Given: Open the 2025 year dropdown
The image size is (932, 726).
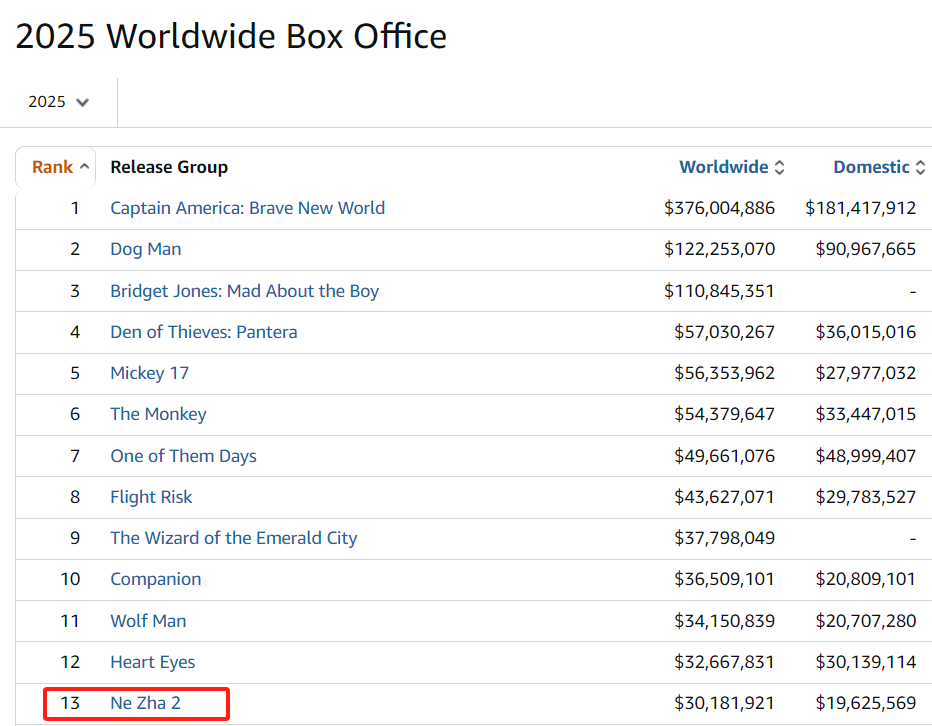Looking at the screenshot, I should 58,102.
